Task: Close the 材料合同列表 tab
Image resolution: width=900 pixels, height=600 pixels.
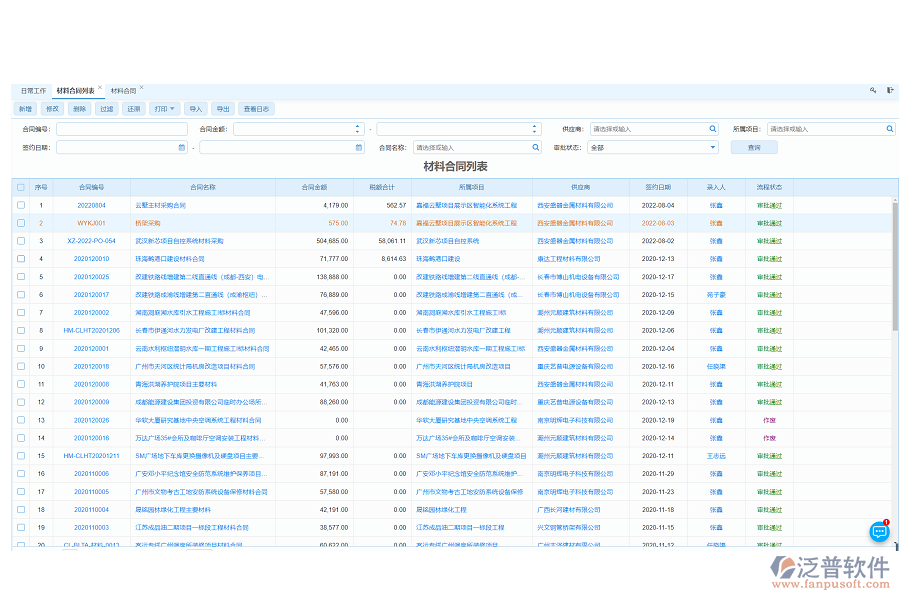Action: (x=100, y=88)
